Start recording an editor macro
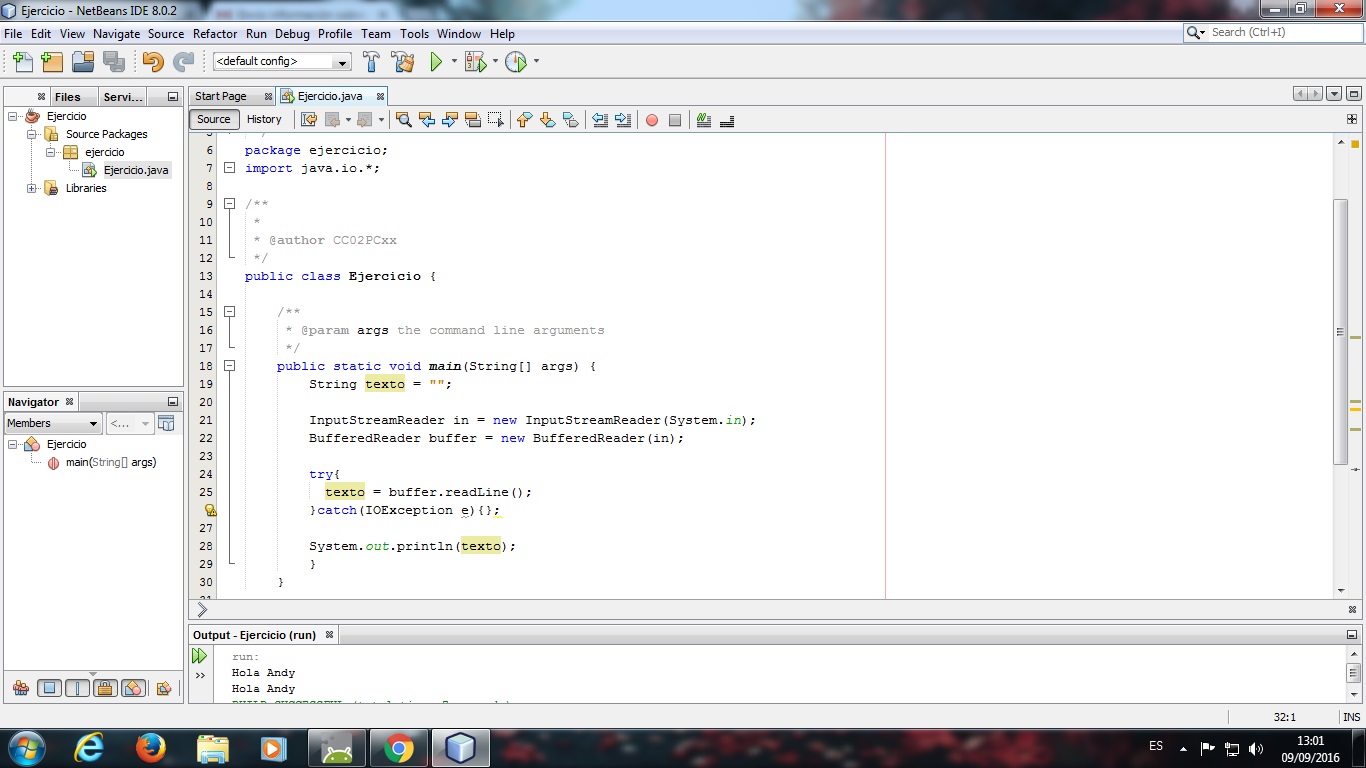This screenshot has width=1366, height=768. [652, 119]
